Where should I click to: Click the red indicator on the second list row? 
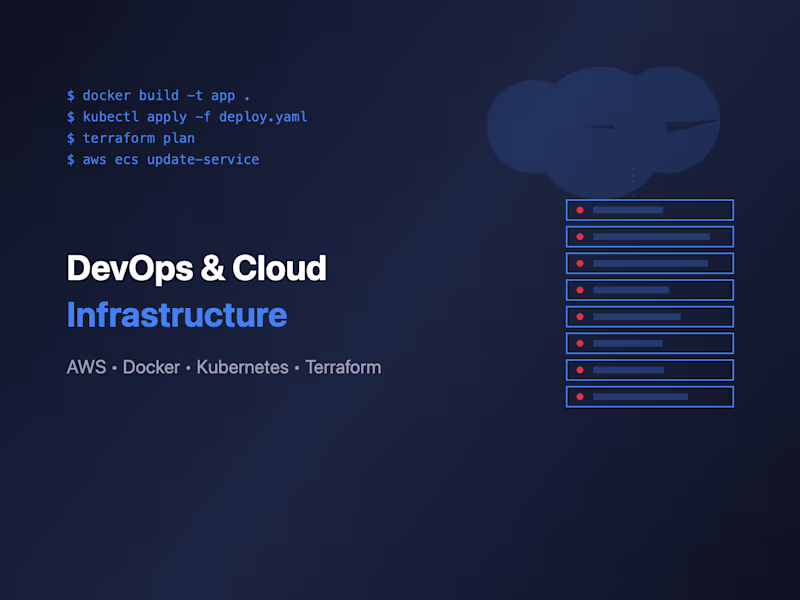click(x=581, y=237)
